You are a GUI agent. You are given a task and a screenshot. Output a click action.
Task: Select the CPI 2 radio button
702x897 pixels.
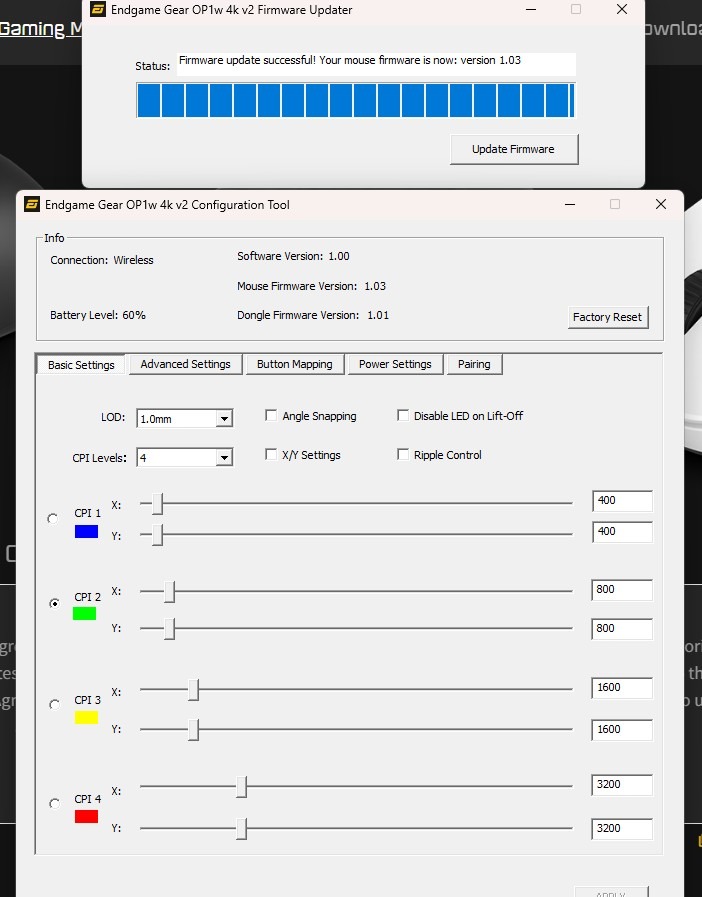pyautogui.click(x=54, y=603)
